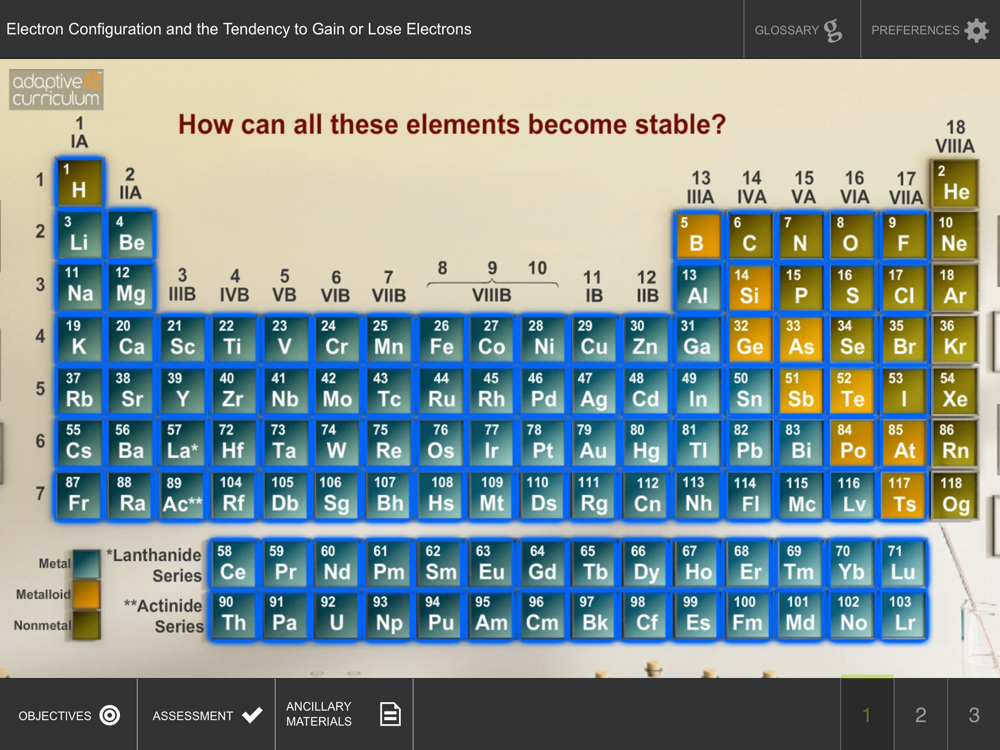Select the Tennessine (Ts) tile
The image size is (1000, 750).
pyautogui.click(x=904, y=496)
